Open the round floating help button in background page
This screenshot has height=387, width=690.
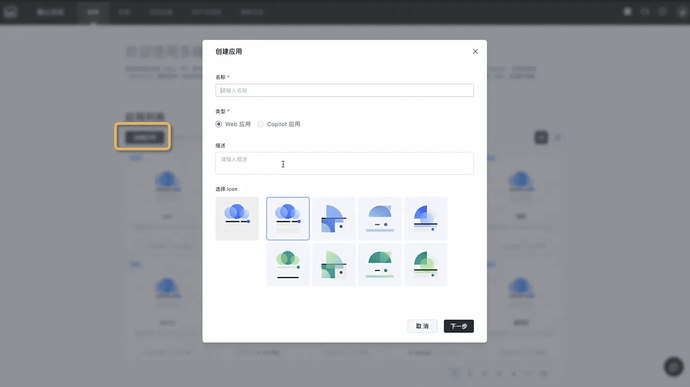pos(673,366)
